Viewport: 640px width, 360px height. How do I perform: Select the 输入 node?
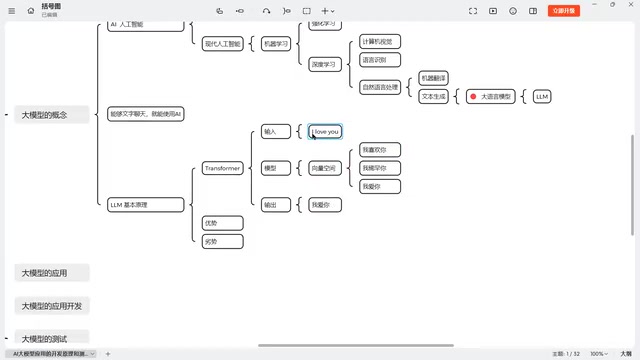click(276, 132)
